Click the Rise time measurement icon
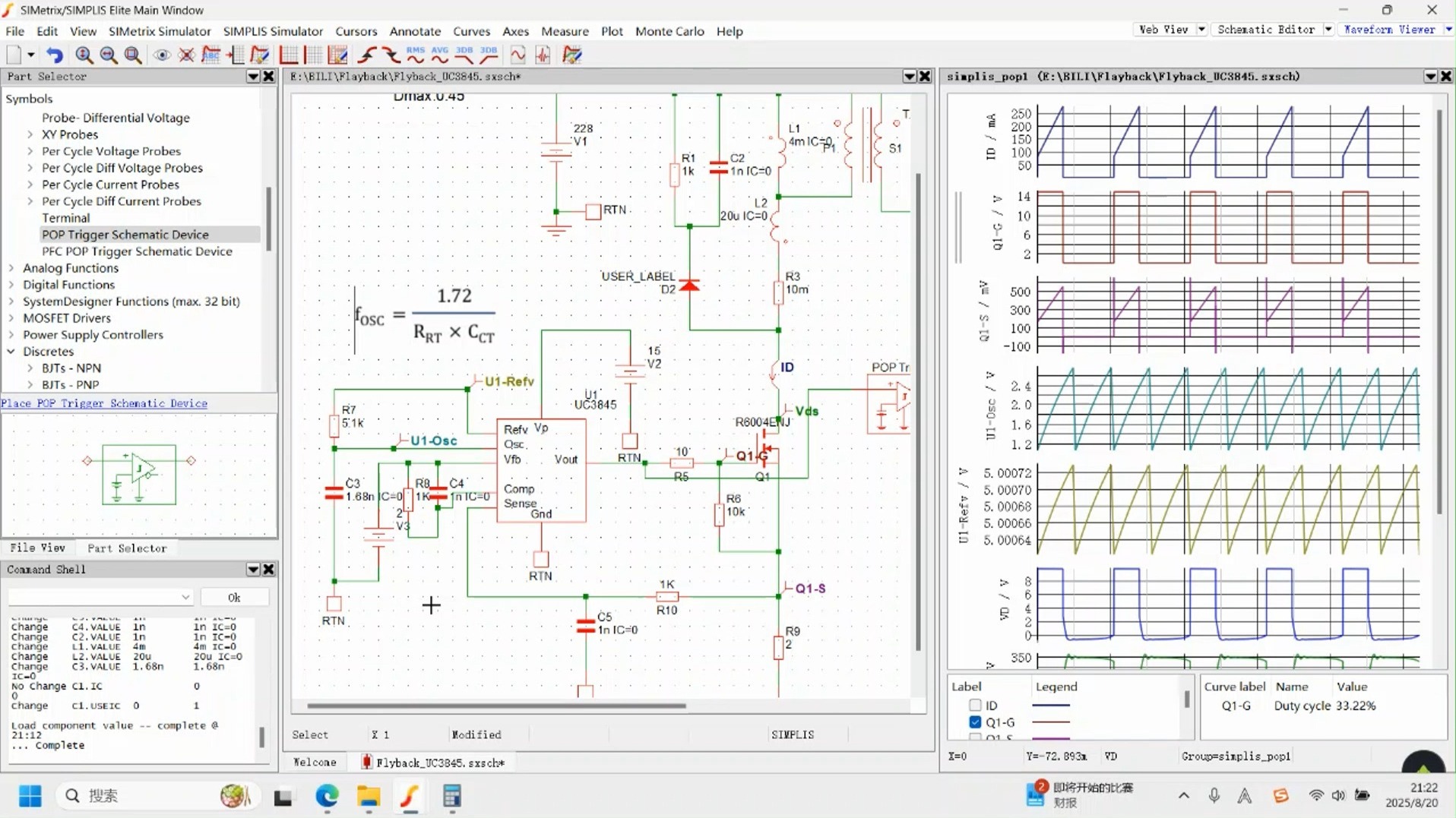 [368, 55]
